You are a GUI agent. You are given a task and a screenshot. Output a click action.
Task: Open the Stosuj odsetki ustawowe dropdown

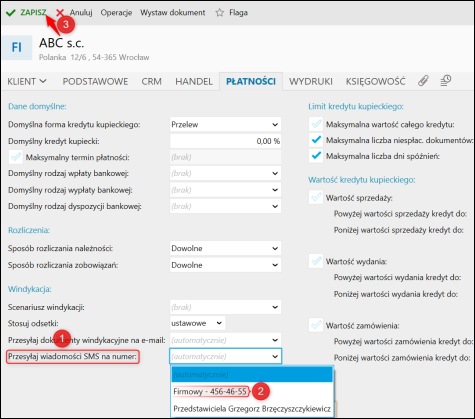197,323
